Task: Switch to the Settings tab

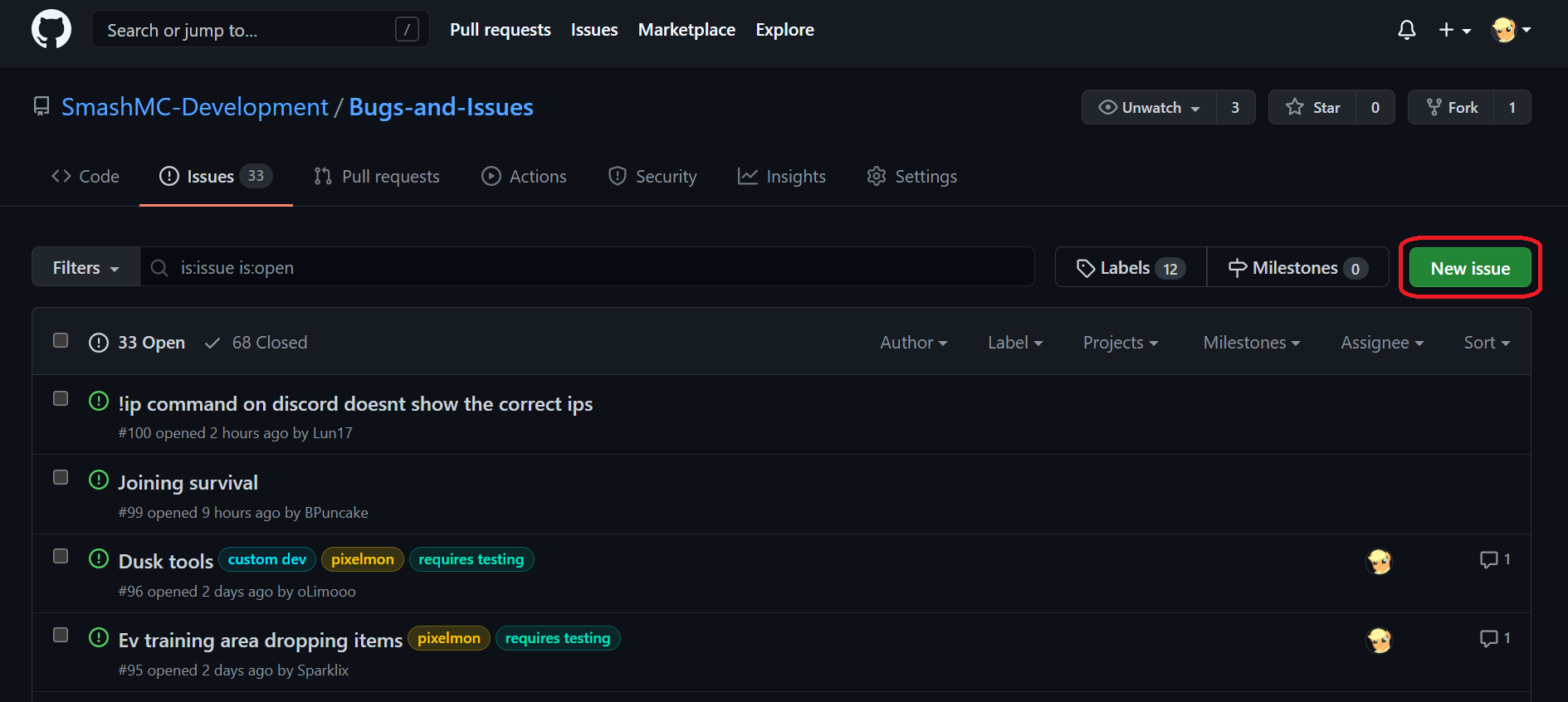Action: [x=912, y=177]
